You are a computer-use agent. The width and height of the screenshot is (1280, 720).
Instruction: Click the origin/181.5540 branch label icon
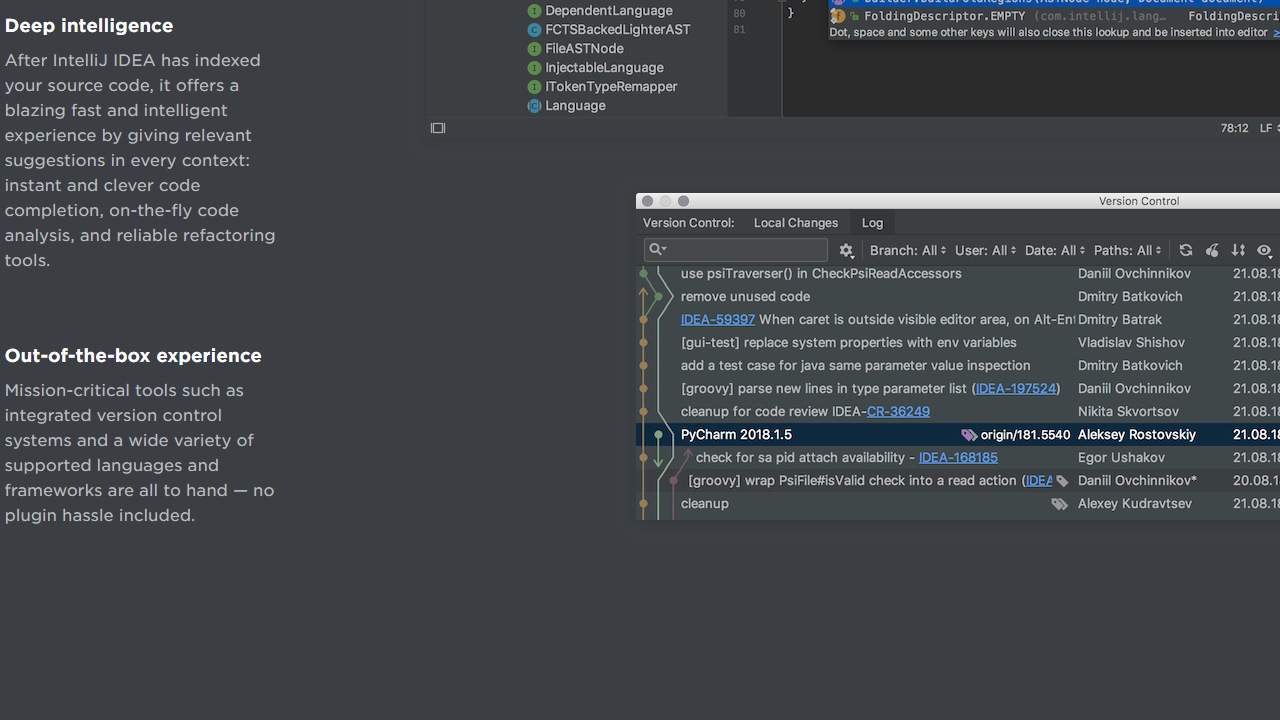(968, 434)
